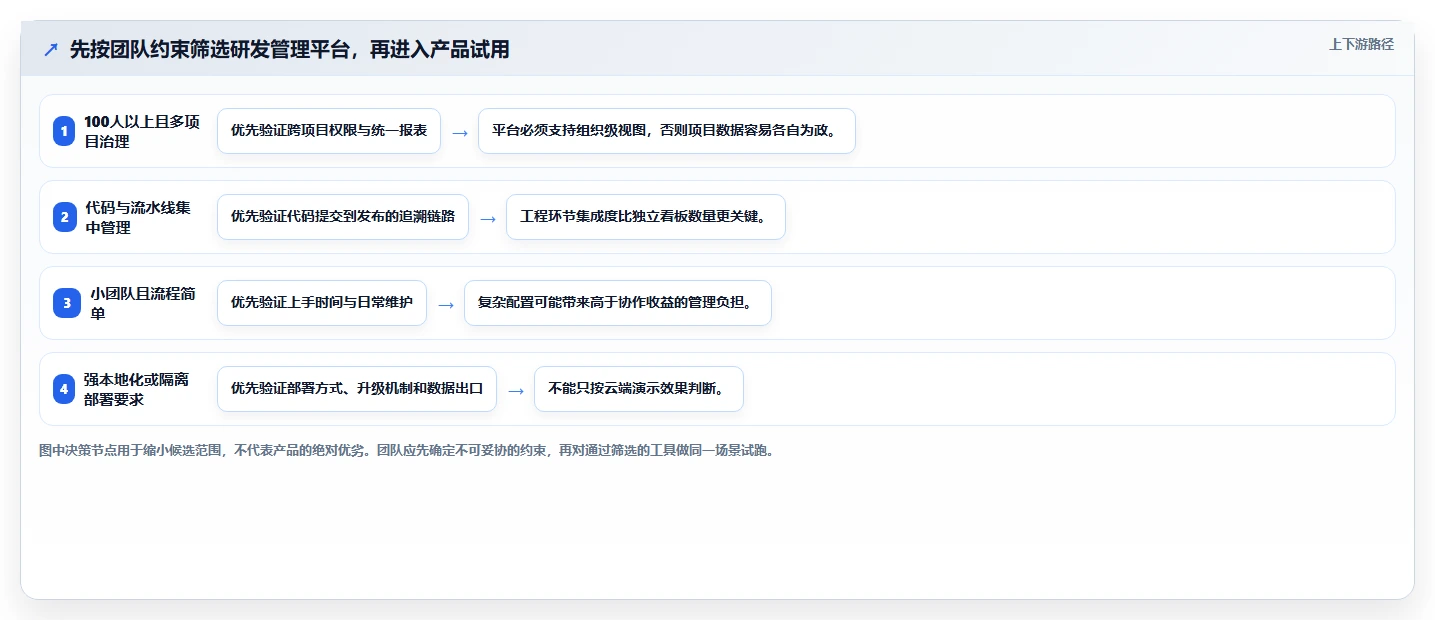The image size is (1435, 620).
Task: Select the 小团队且流程简单 label
Action: coord(145,303)
